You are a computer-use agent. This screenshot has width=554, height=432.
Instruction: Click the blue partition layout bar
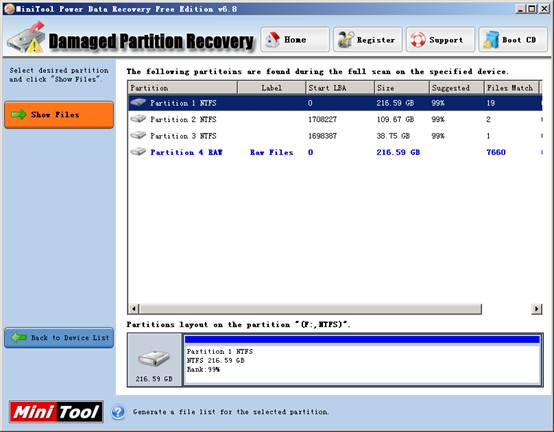click(362, 339)
